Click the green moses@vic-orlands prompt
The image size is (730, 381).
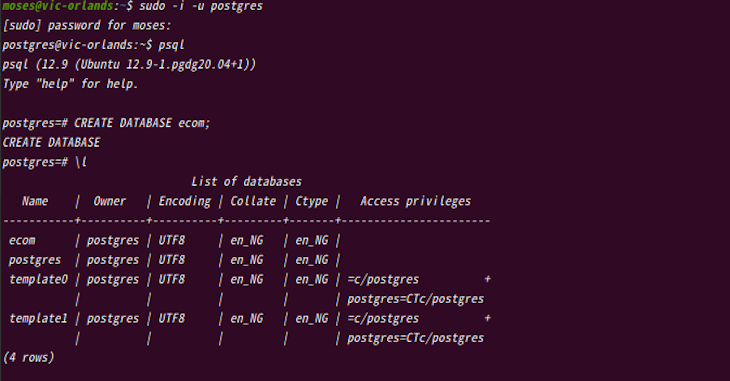(x=58, y=6)
